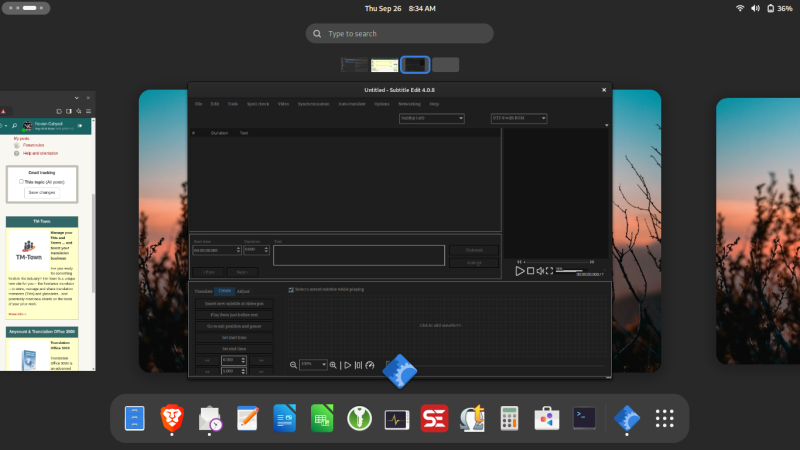Image resolution: width=800 pixels, height=450 pixels.
Task: Open the system monitor icon in dock
Action: 397,419
